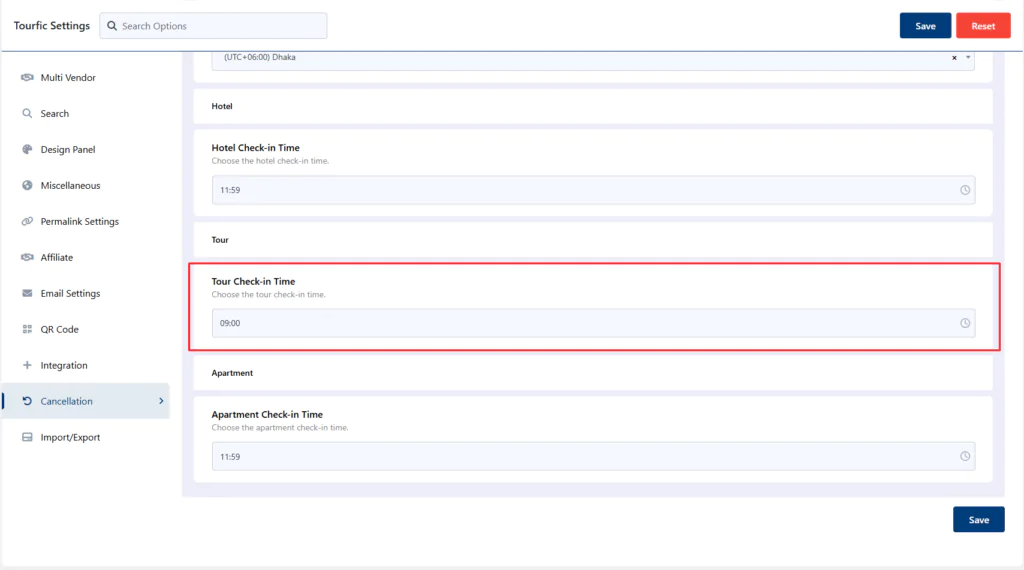The height and width of the screenshot is (570, 1024).
Task: Click the Apartment Check-in Time 11:59 field
Action: pyautogui.click(x=593, y=456)
